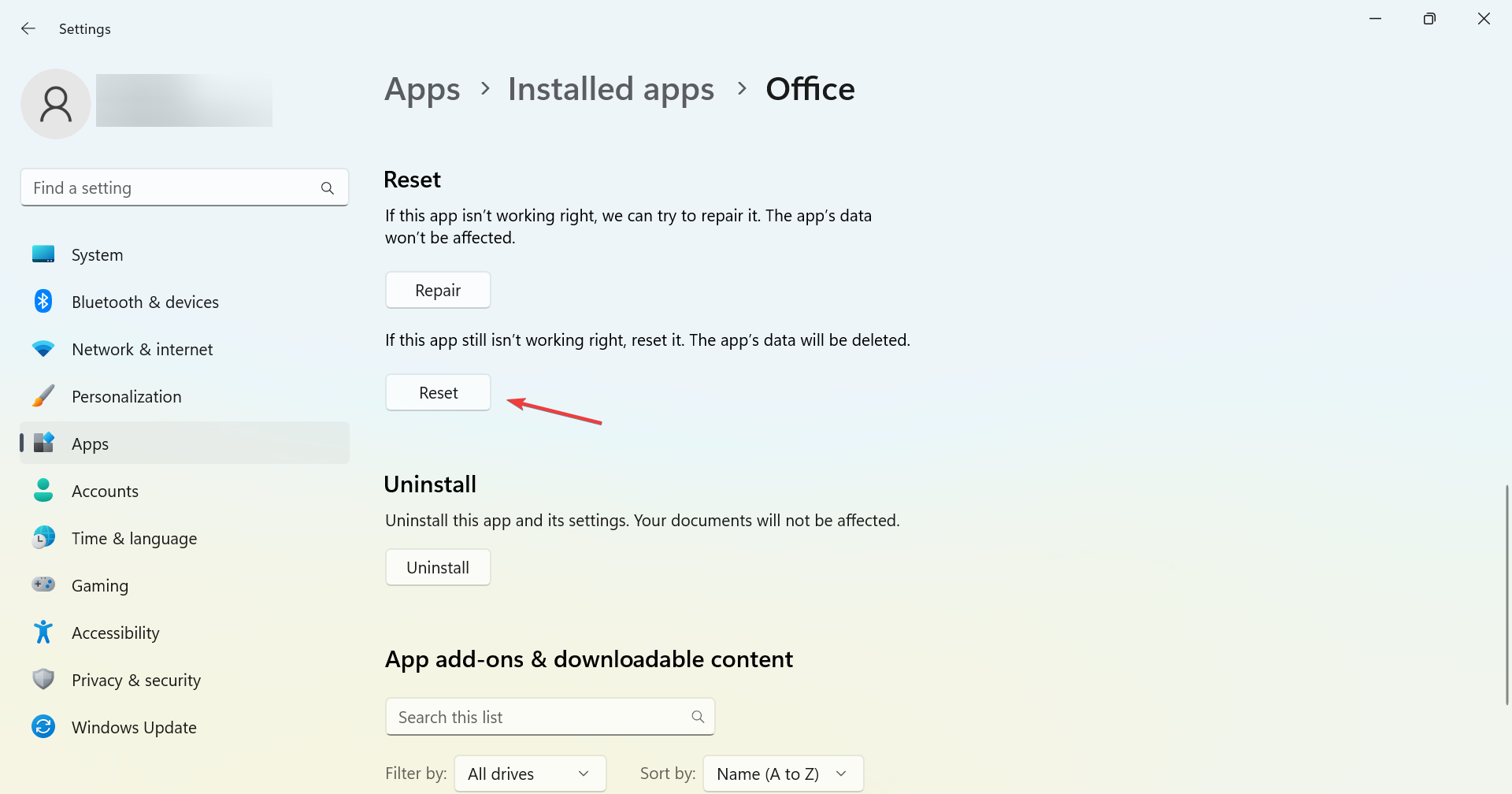Open the user profile avatar icon

(x=56, y=104)
